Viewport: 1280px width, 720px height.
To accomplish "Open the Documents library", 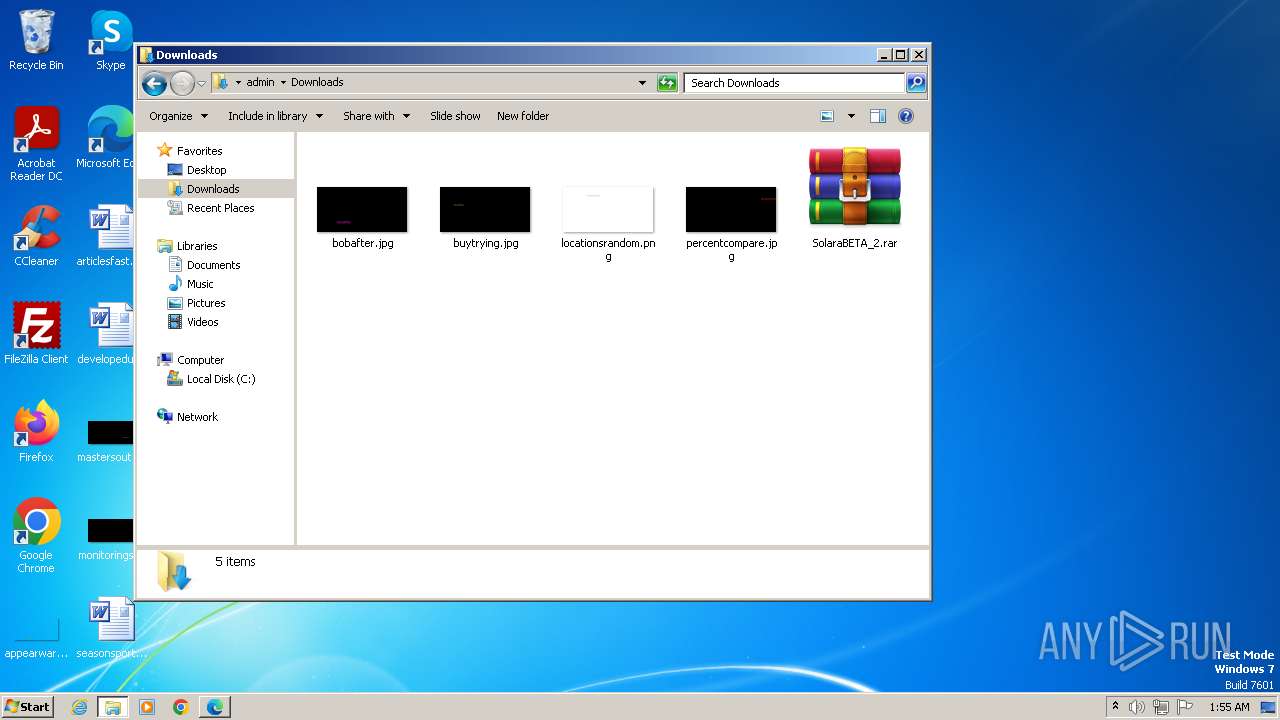I will coord(213,265).
